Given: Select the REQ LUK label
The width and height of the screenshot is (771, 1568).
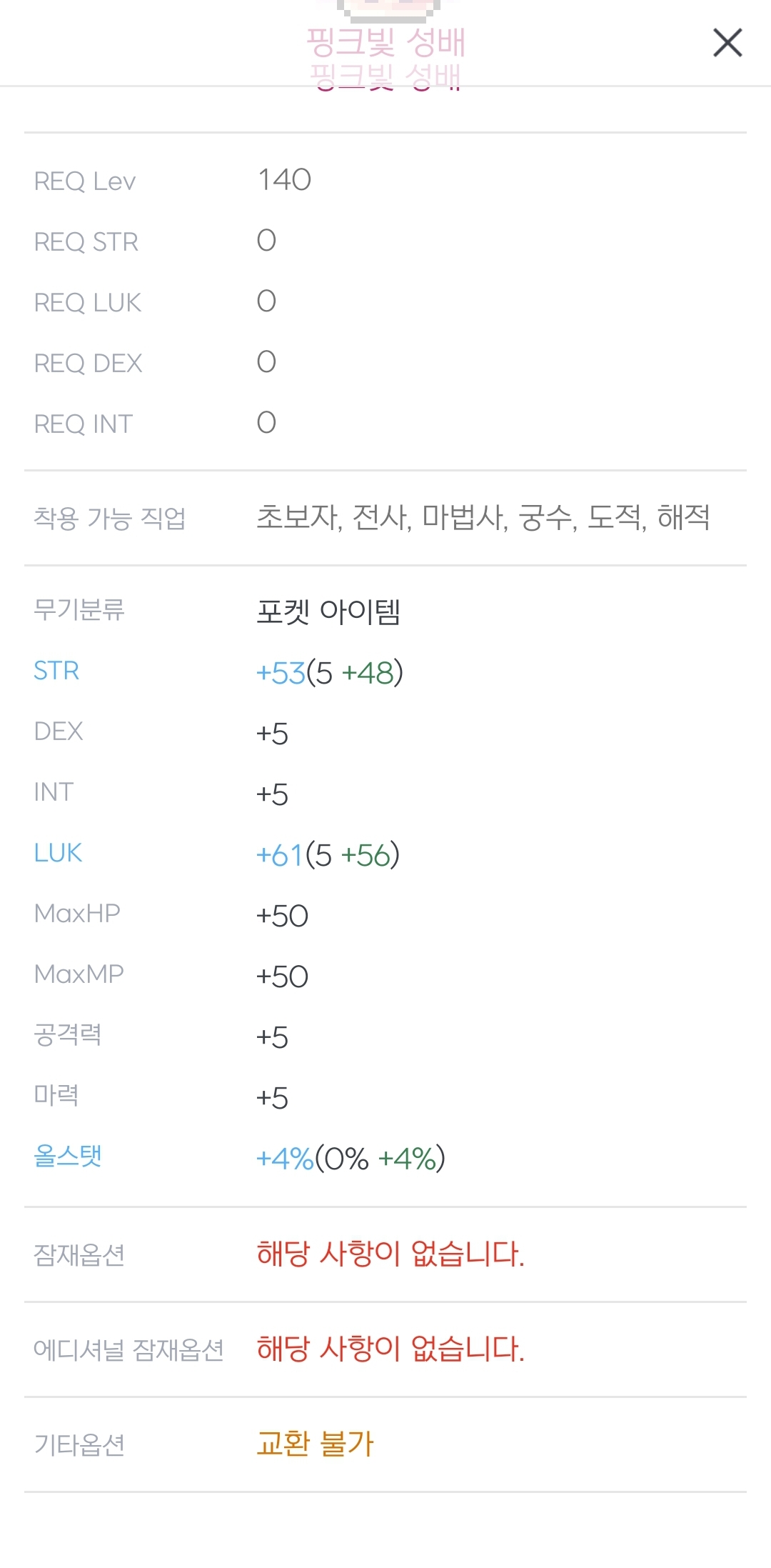Looking at the screenshot, I should tap(88, 303).
